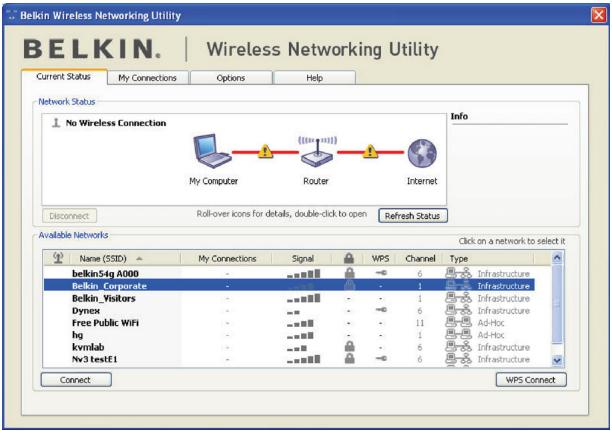Viewport: 612px width, 431px height.
Task: Close the Belkin Wireless Networking Utility window
Action: pyautogui.click(x=598, y=15)
